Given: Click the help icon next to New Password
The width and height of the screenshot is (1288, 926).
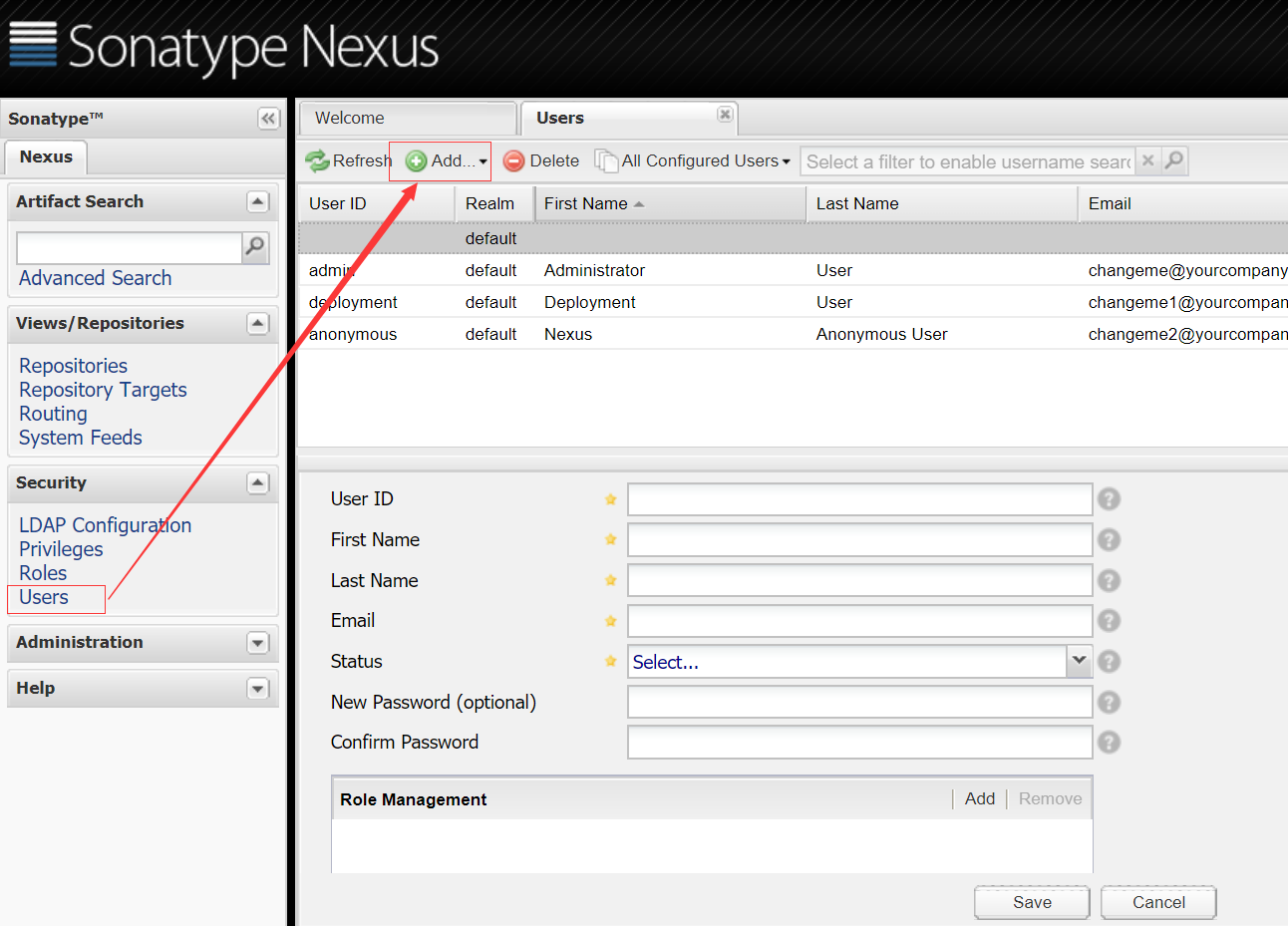Looking at the screenshot, I should pos(1109,702).
